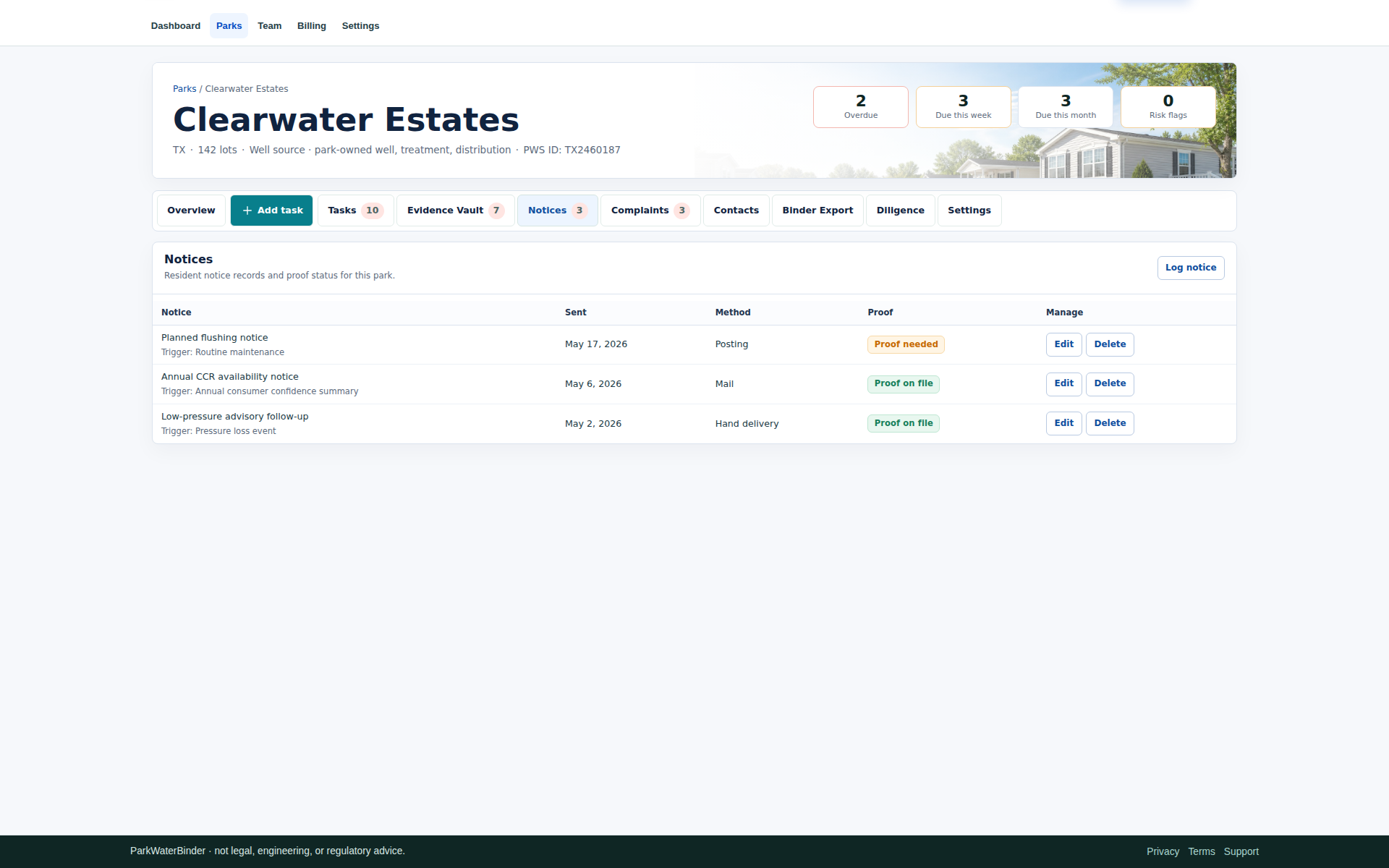Open the Terms footer link
Viewport: 1389px width, 868px height.
click(x=1201, y=851)
